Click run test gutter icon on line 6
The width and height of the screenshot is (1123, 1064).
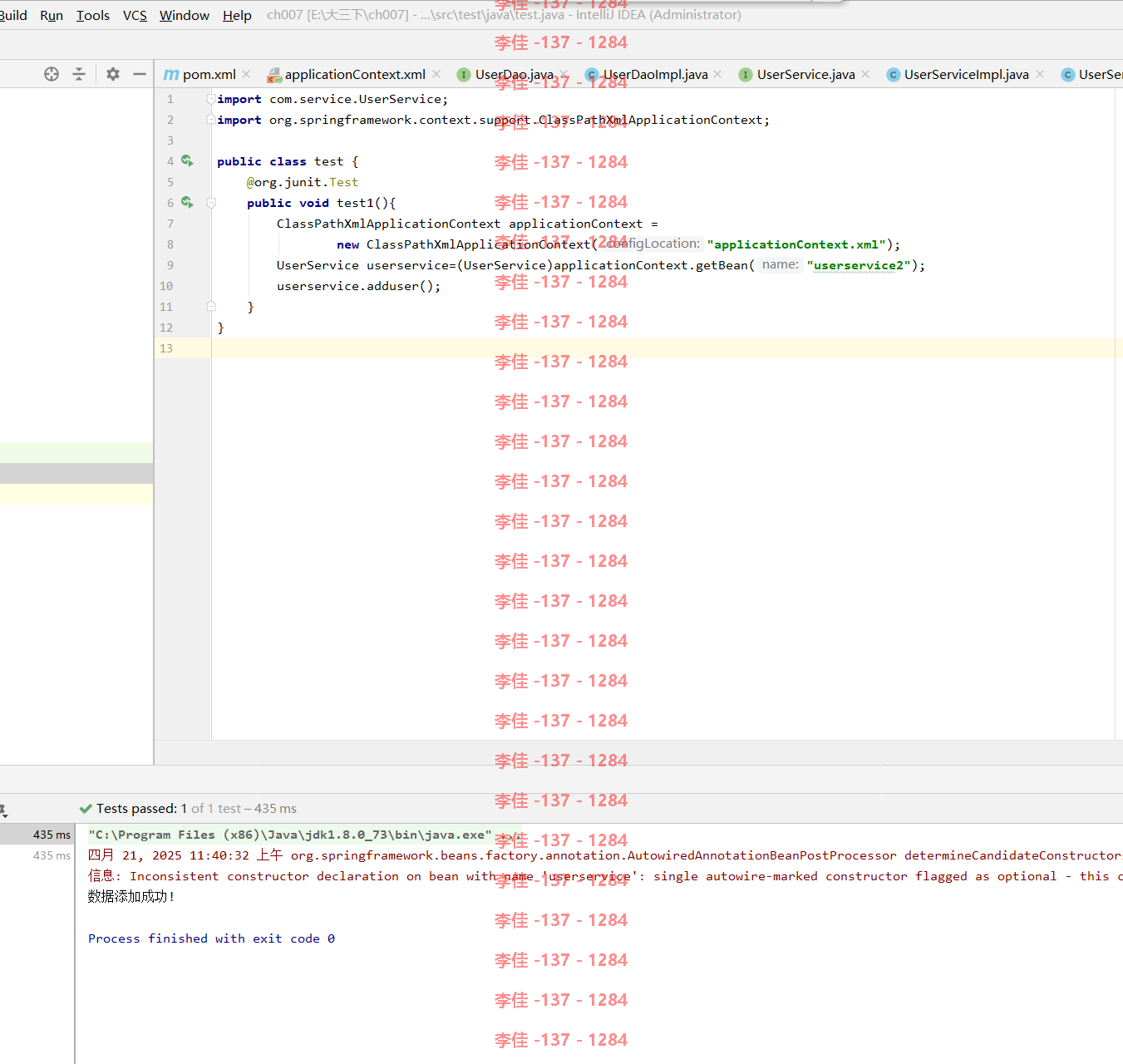pyautogui.click(x=187, y=203)
